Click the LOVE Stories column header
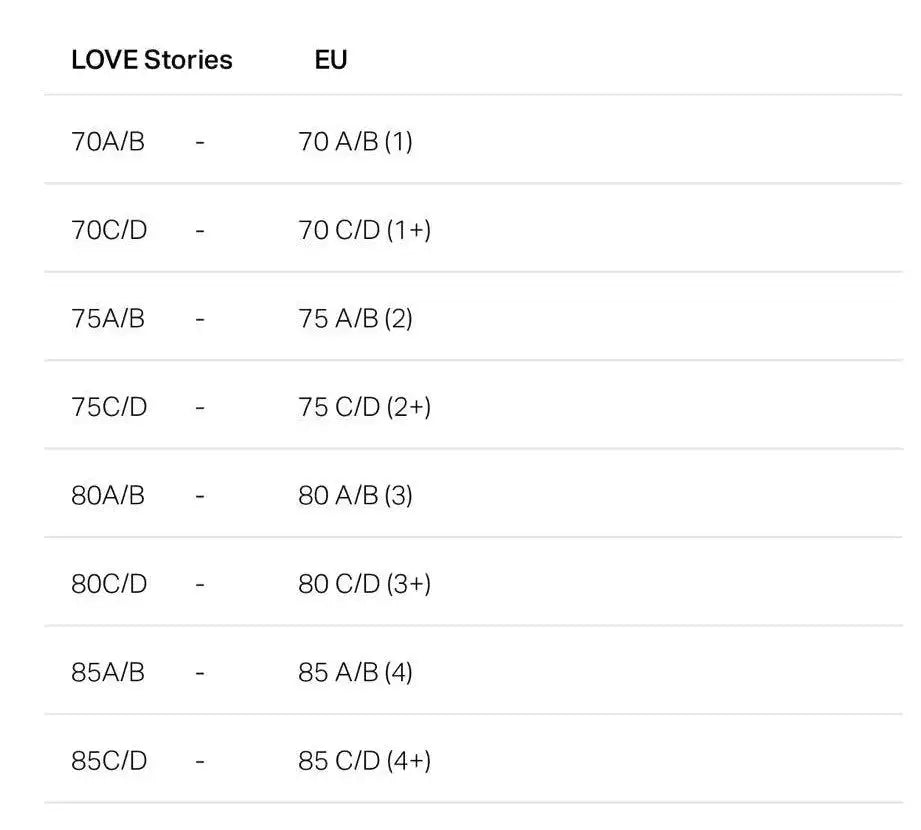The image size is (921, 830). click(x=151, y=60)
